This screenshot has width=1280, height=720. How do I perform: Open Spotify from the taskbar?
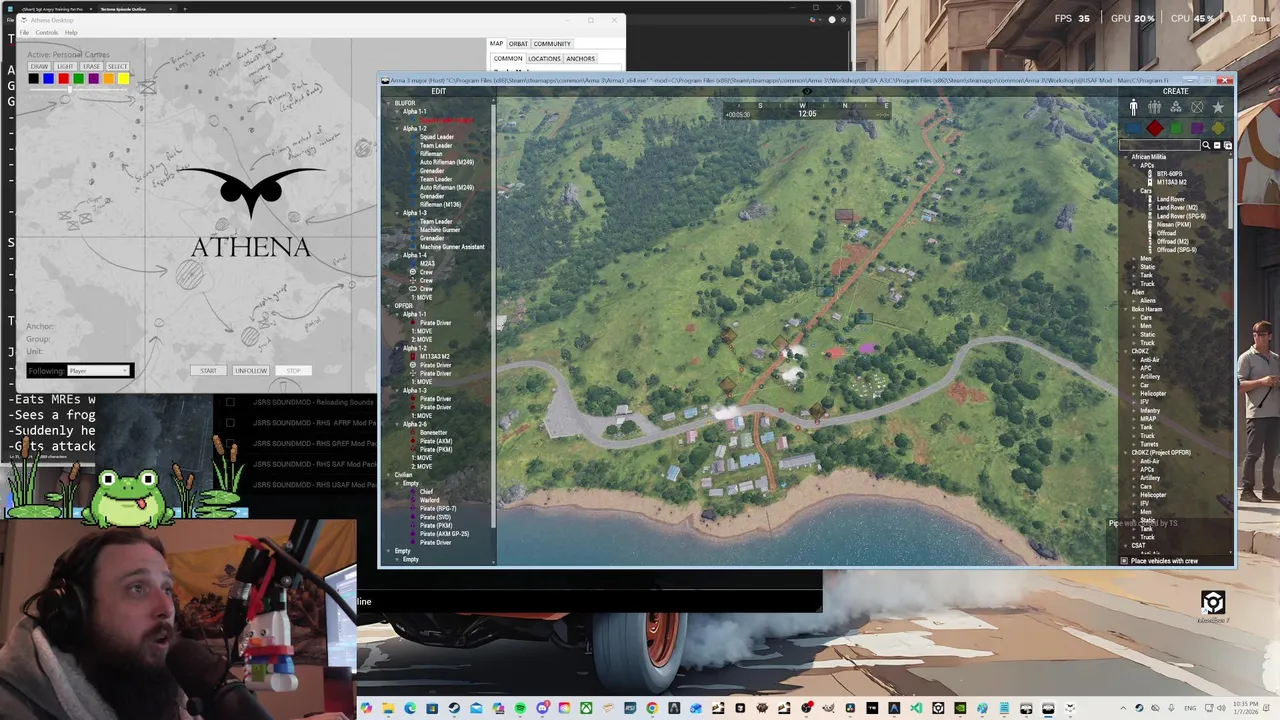click(x=520, y=708)
